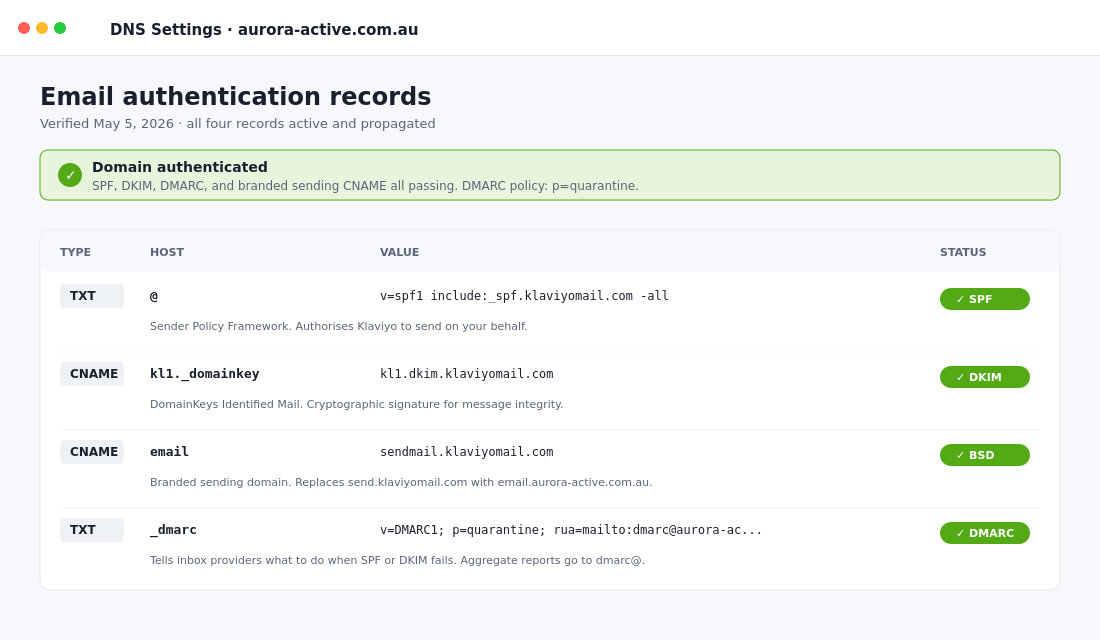Screen dimensions: 1100x640
Task: Click the HOST column header
Action: (x=167, y=252)
